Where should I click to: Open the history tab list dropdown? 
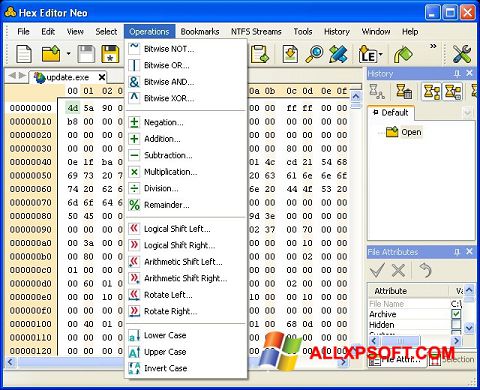point(467,113)
